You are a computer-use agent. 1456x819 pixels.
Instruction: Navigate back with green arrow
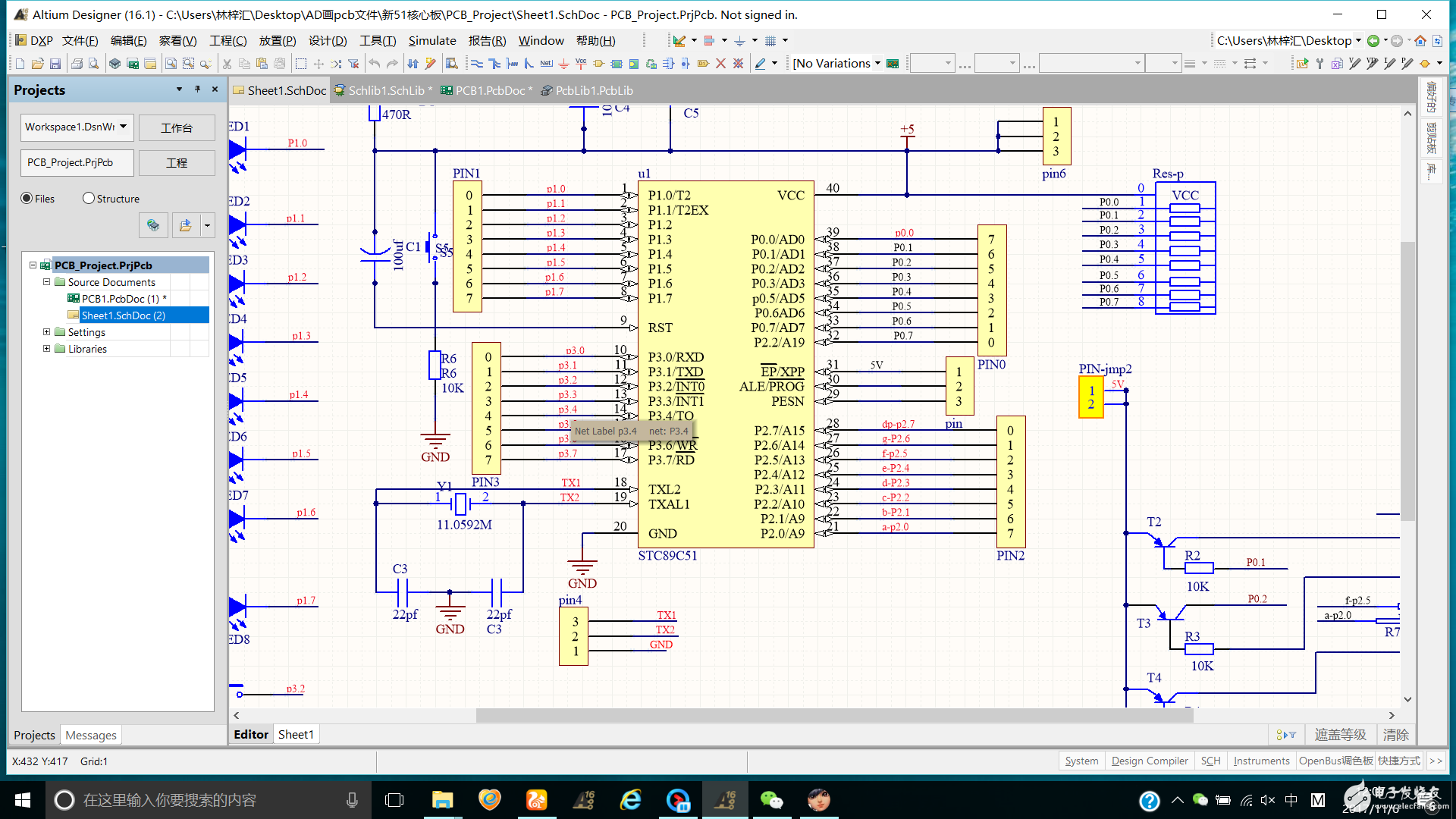(x=1373, y=41)
